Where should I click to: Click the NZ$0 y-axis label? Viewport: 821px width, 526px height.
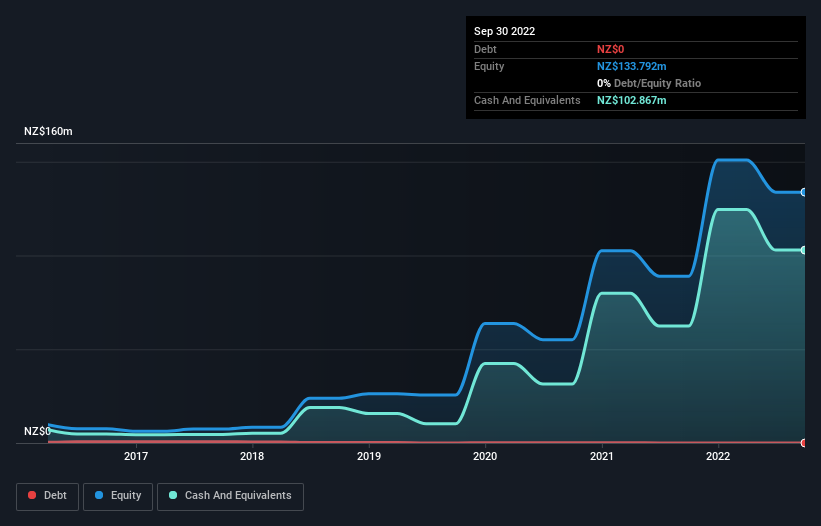click(x=37, y=431)
